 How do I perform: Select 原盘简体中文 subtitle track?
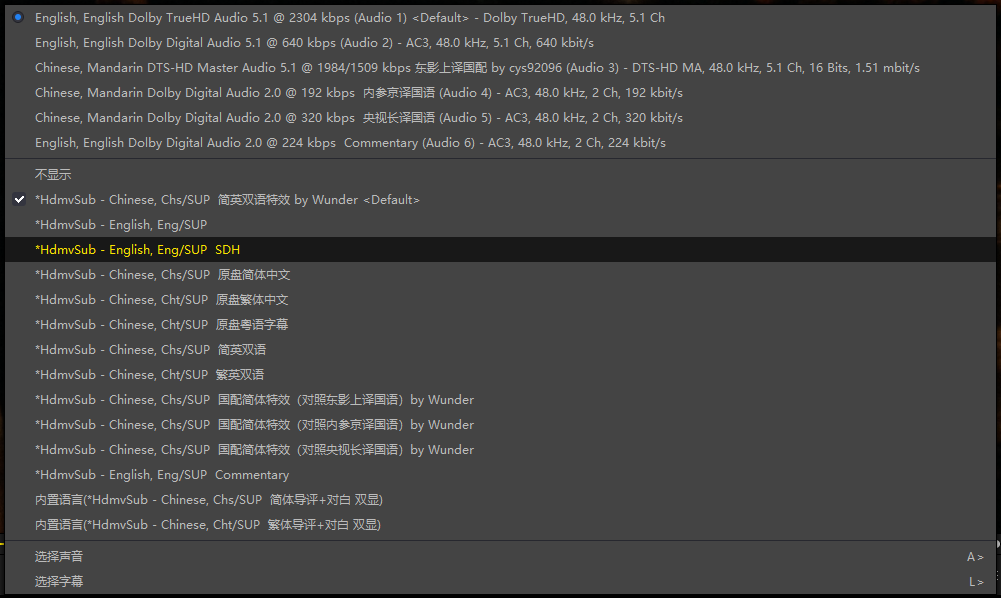coord(162,275)
